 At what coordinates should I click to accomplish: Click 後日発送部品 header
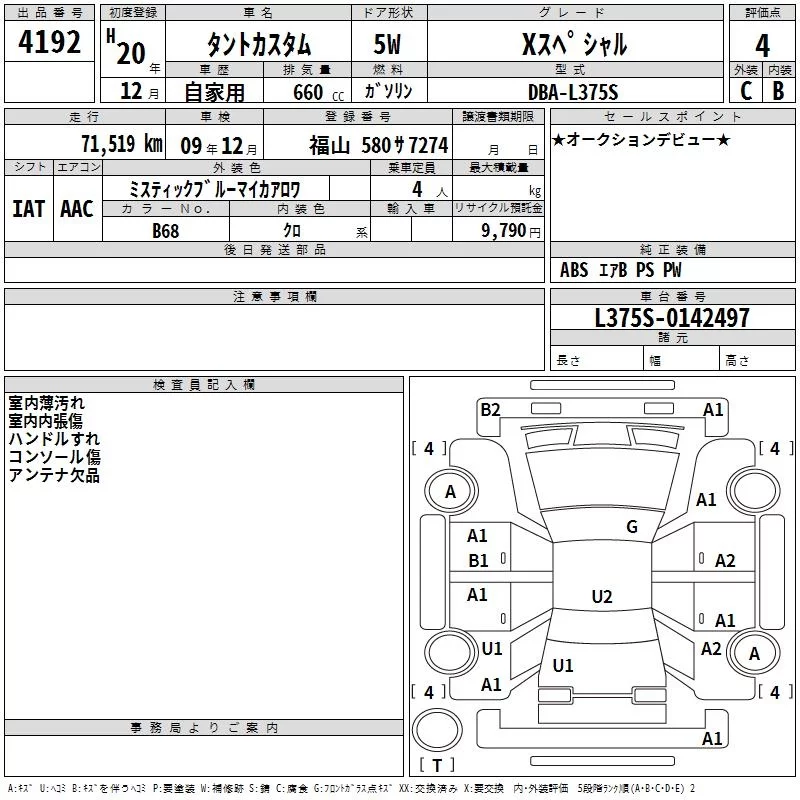point(274,249)
